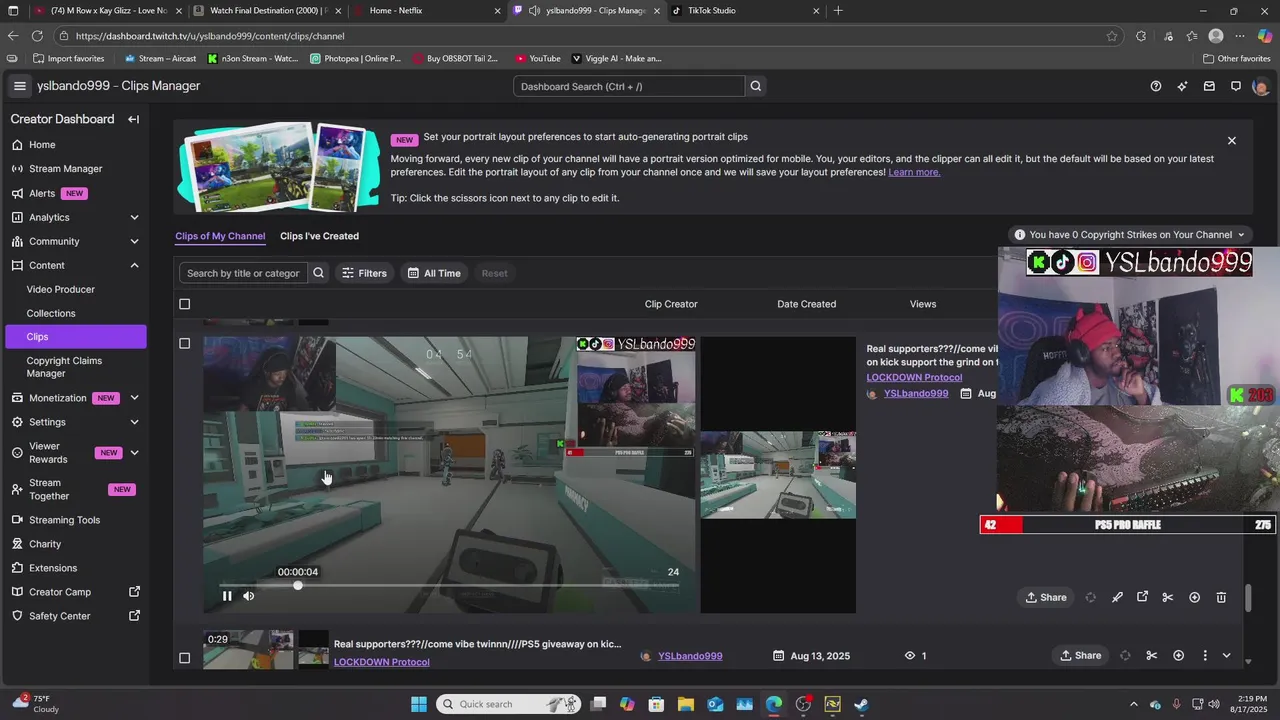Toggle the select-all clips checkbox
Image resolution: width=1280 pixels, height=720 pixels.
point(184,304)
